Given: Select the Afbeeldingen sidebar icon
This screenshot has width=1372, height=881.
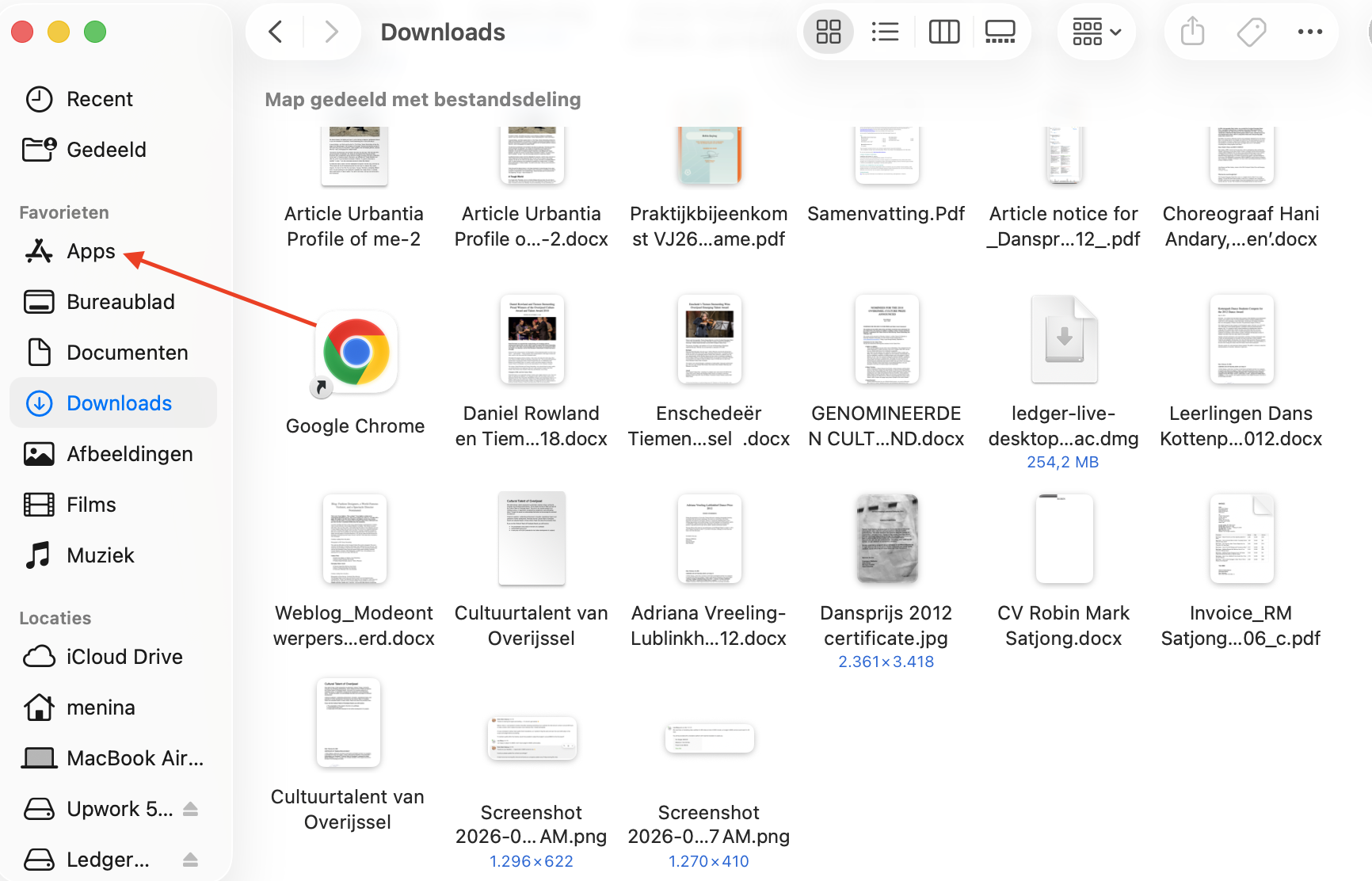Looking at the screenshot, I should (129, 453).
